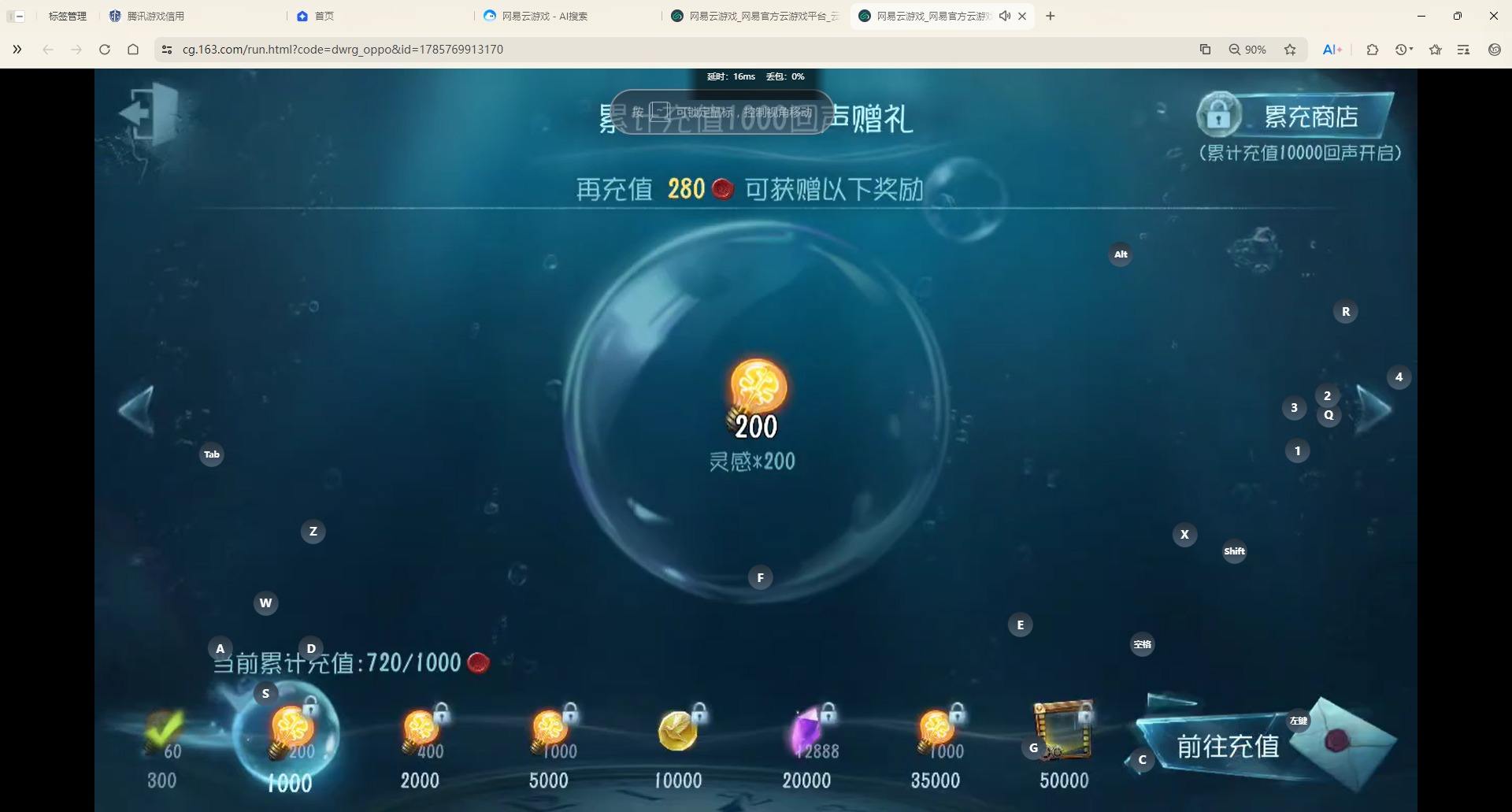The width and height of the screenshot is (1512, 812).
Task: Tap the virtual number 3 key
Action: click(x=1294, y=408)
